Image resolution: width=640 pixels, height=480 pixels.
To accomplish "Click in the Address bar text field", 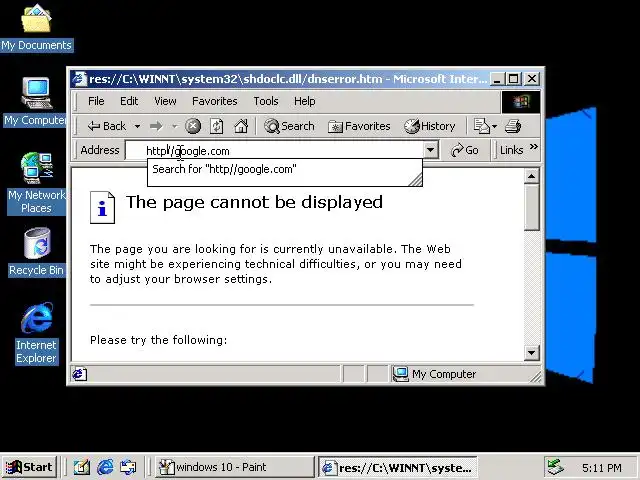I will pyautogui.click(x=274, y=151).
